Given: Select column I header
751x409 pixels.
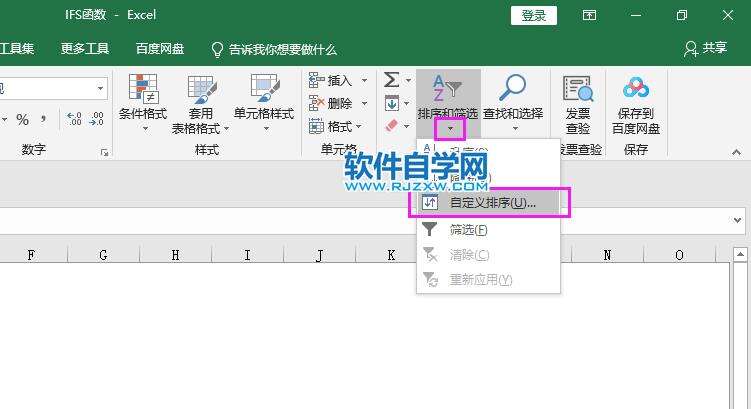Looking at the screenshot, I should 247,255.
